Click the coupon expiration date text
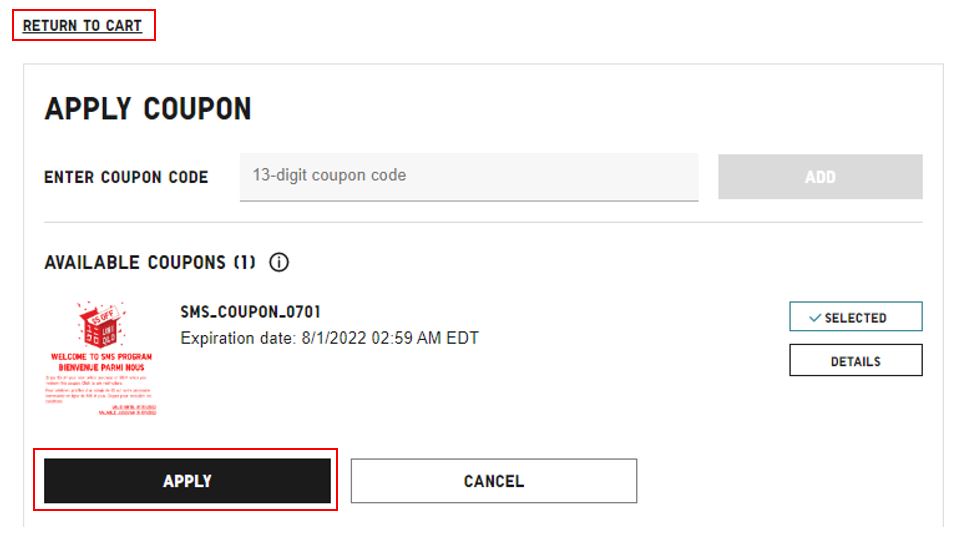Viewport: 955px width, 542px height. point(329,338)
